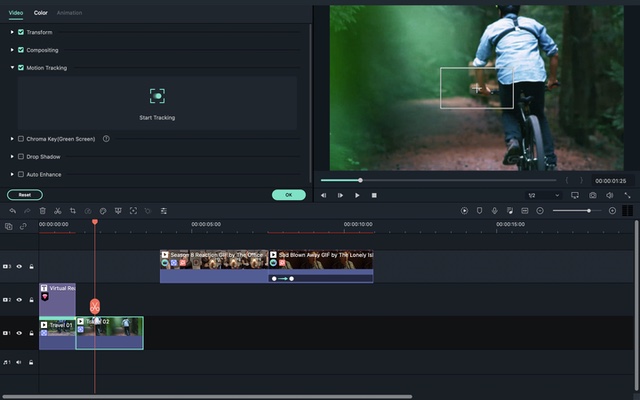Lock video track 3
The image size is (640, 400).
pyautogui.click(x=31, y=267)
